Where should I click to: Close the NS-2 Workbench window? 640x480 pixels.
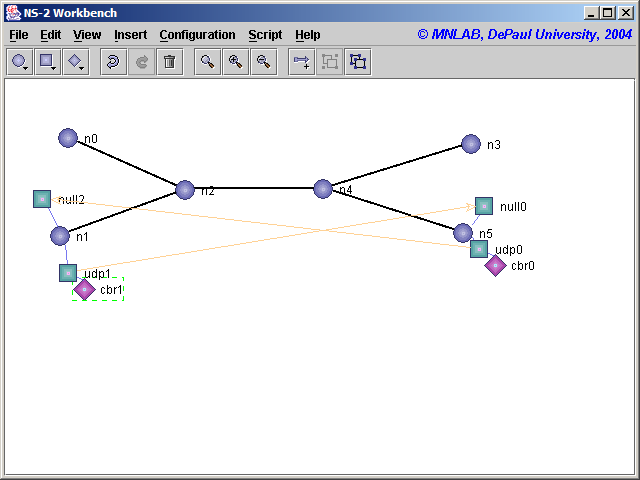click(626, 13)
